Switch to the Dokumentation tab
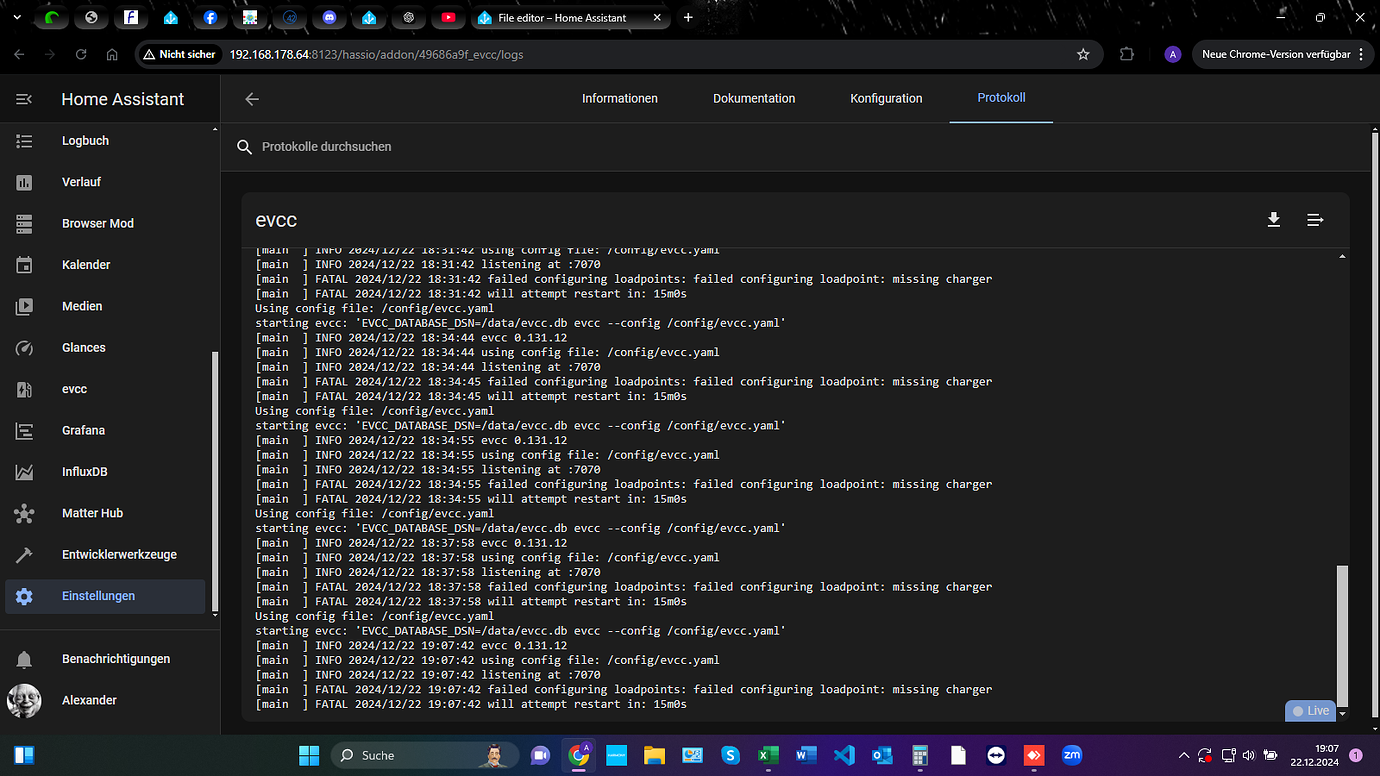Viewport: 1380px width, 776px height. click(754, 99)
